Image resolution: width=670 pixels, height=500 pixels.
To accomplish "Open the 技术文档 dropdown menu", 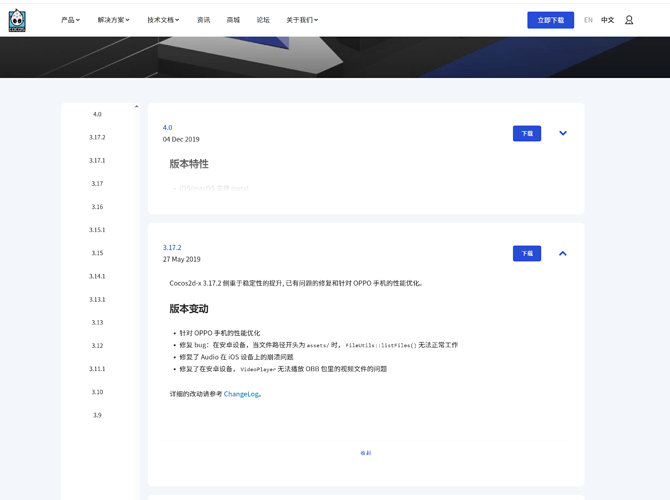I will [163, 20].
